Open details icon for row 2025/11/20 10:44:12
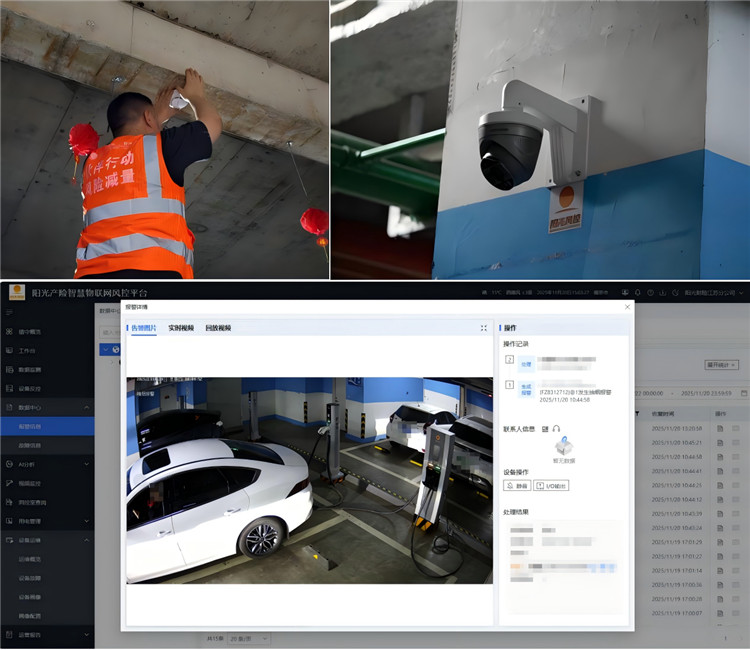The height and width of the screenshot is (650, 750). click(720, 499)
